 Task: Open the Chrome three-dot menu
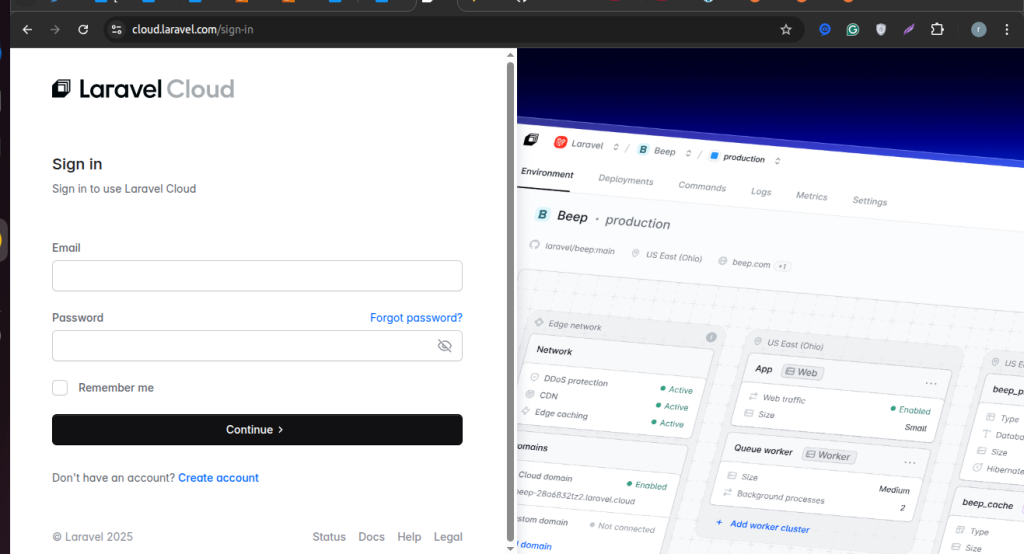tap(1006, 29)
